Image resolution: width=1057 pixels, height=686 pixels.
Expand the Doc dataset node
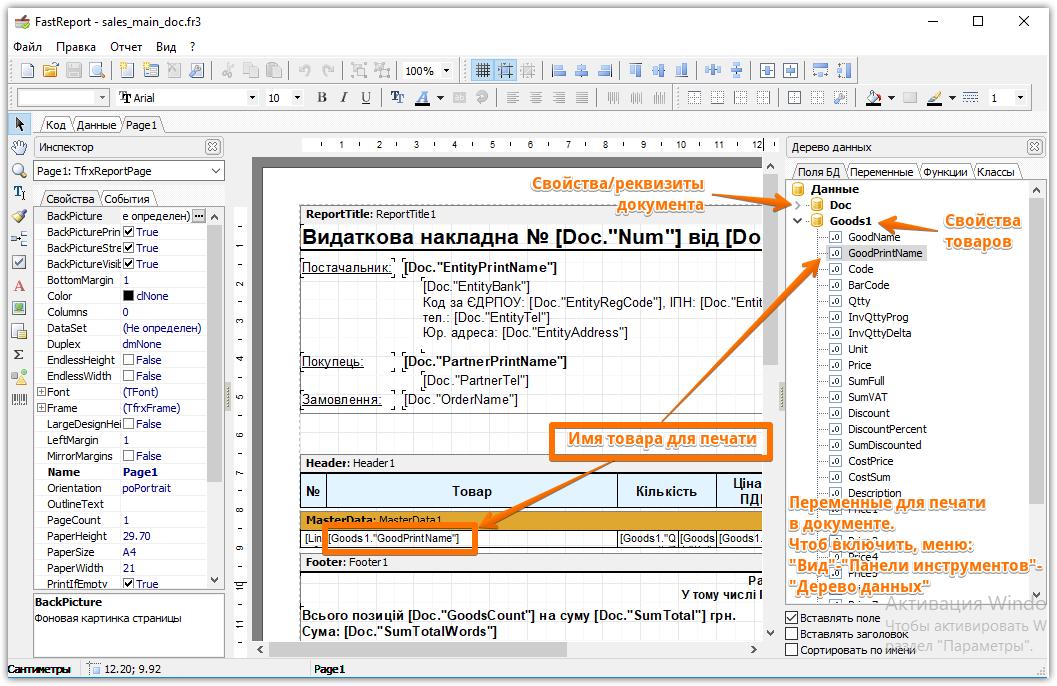coord(797,205)
